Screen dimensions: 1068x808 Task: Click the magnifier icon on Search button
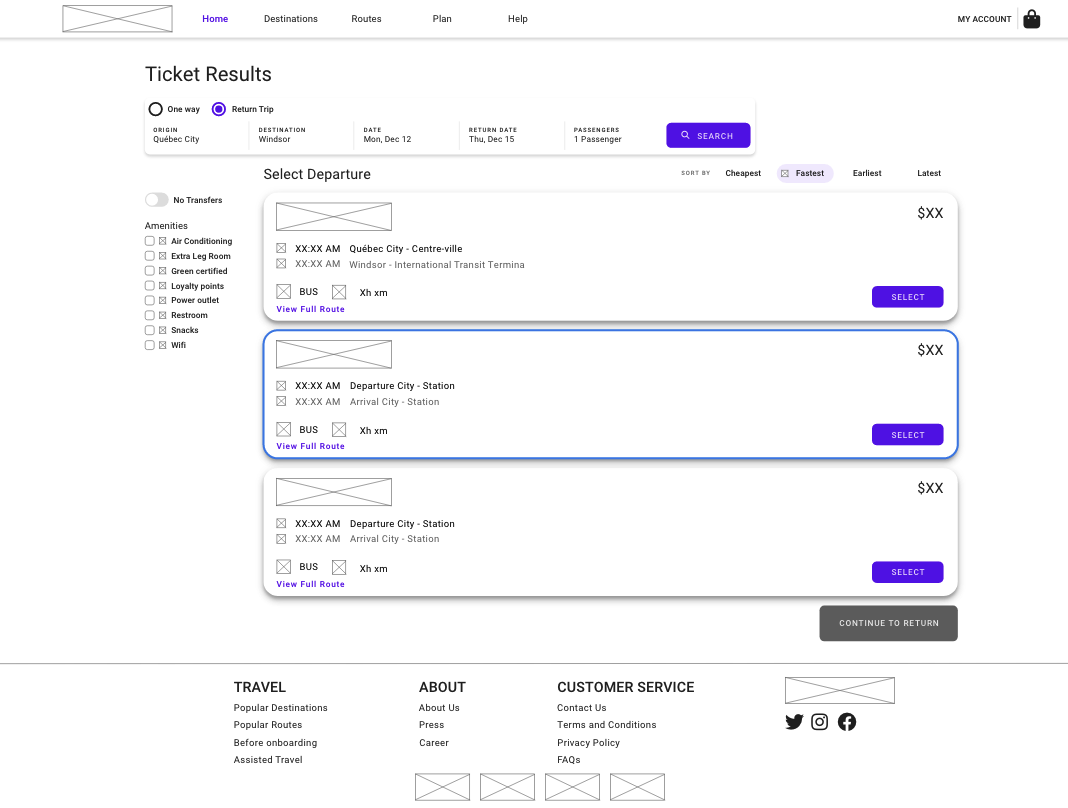pyautogui.click(x=685, y=135)
